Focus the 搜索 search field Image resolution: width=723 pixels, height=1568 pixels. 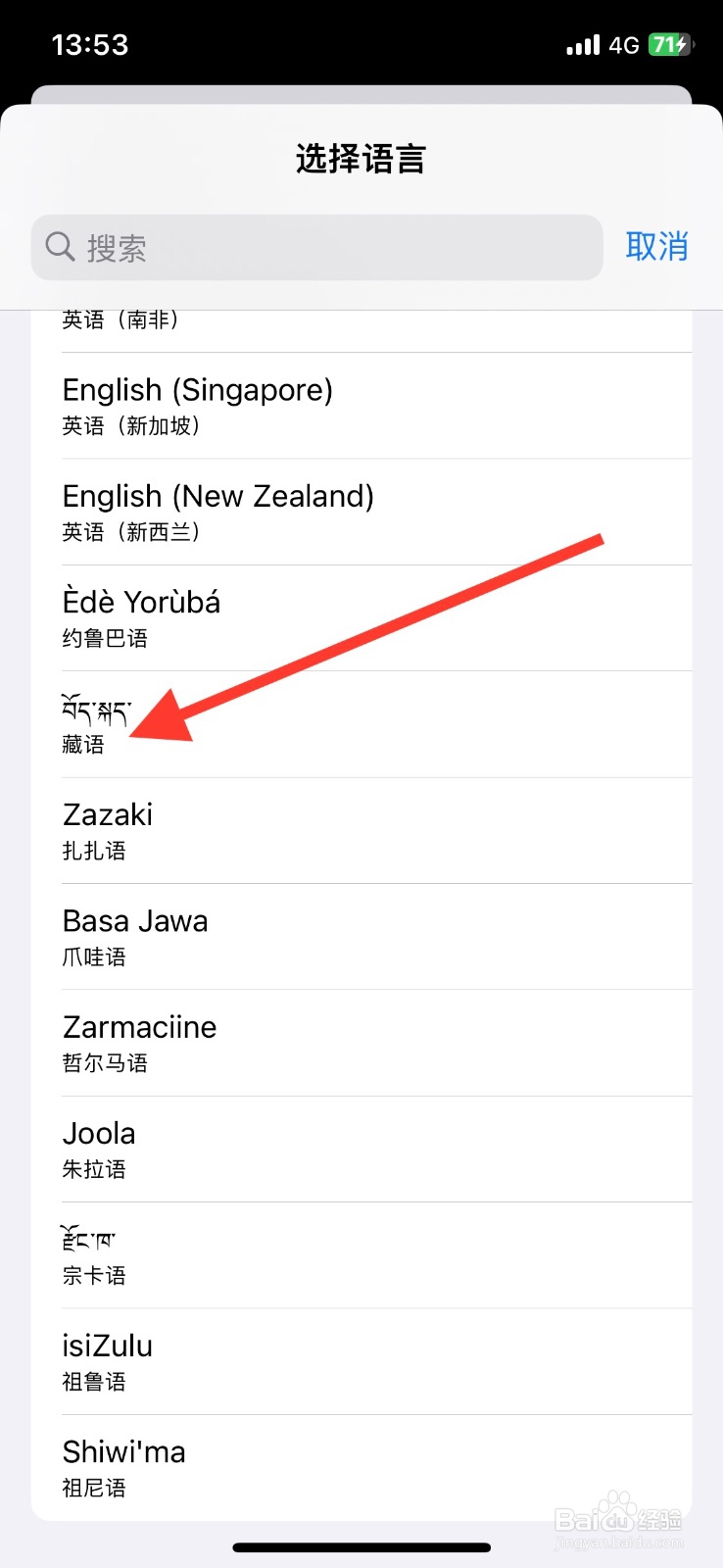pos(316,247)
